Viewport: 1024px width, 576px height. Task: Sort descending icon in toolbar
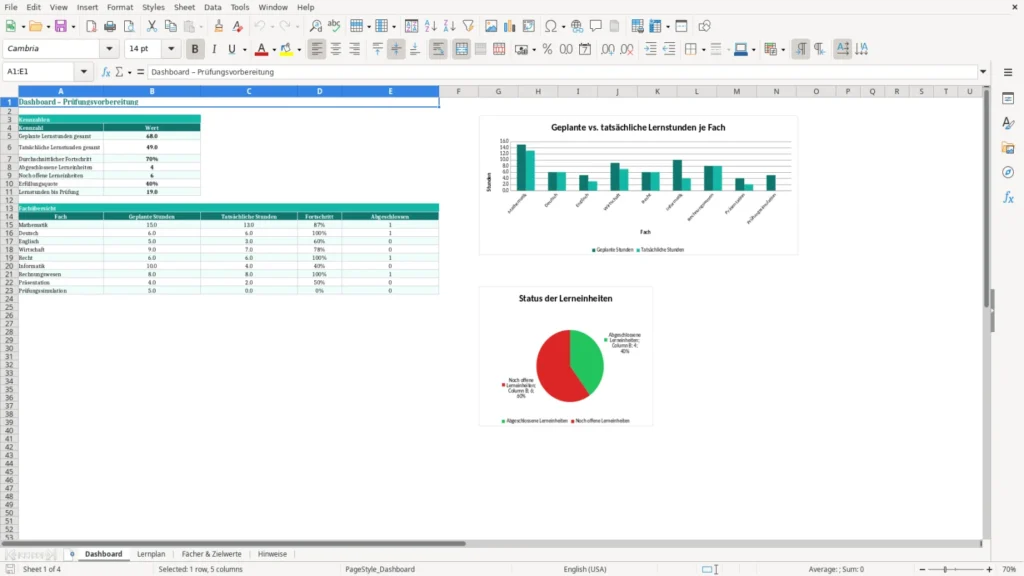pos(449,26)
